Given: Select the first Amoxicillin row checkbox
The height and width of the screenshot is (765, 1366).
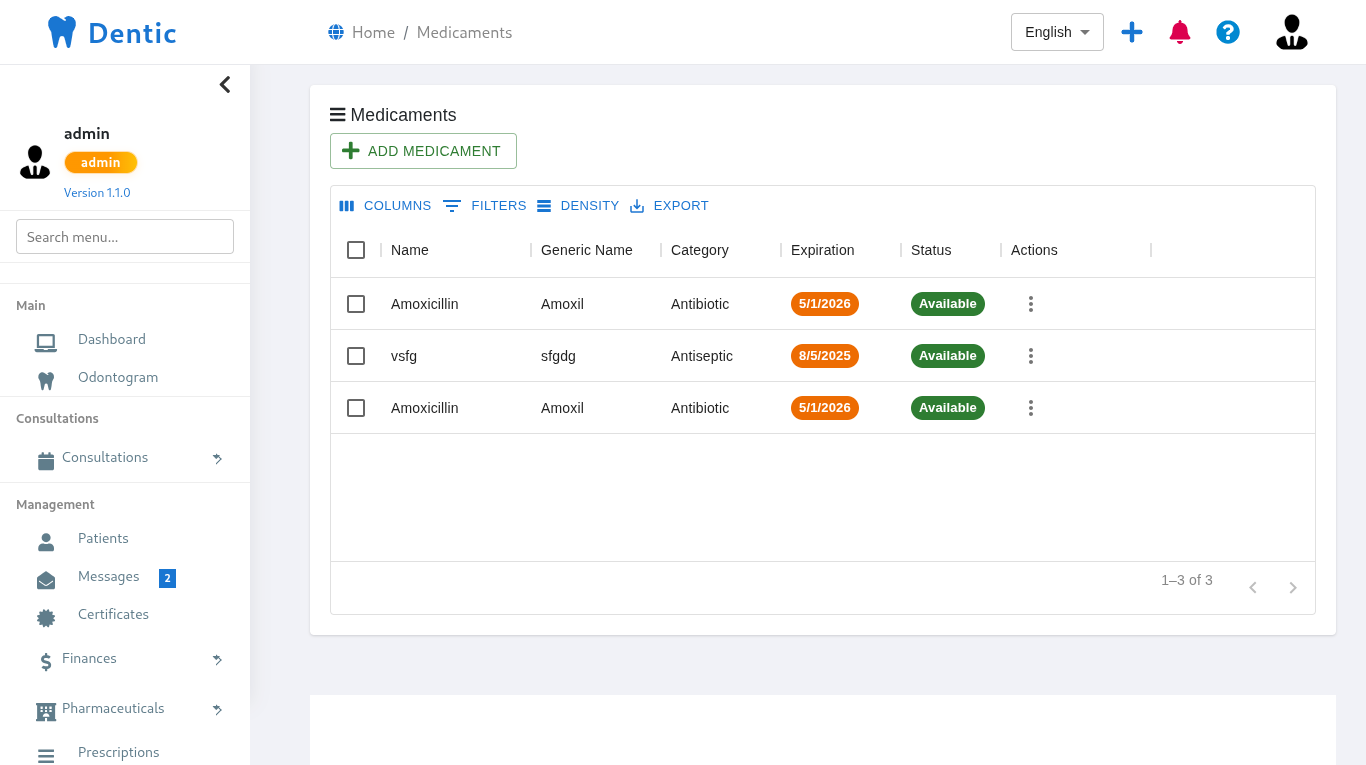Looking at the screenshot, I should pos(356,304).
